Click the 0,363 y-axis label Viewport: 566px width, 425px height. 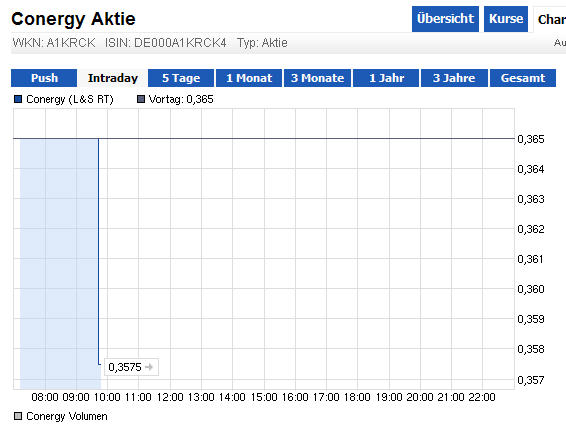[531, 199]
